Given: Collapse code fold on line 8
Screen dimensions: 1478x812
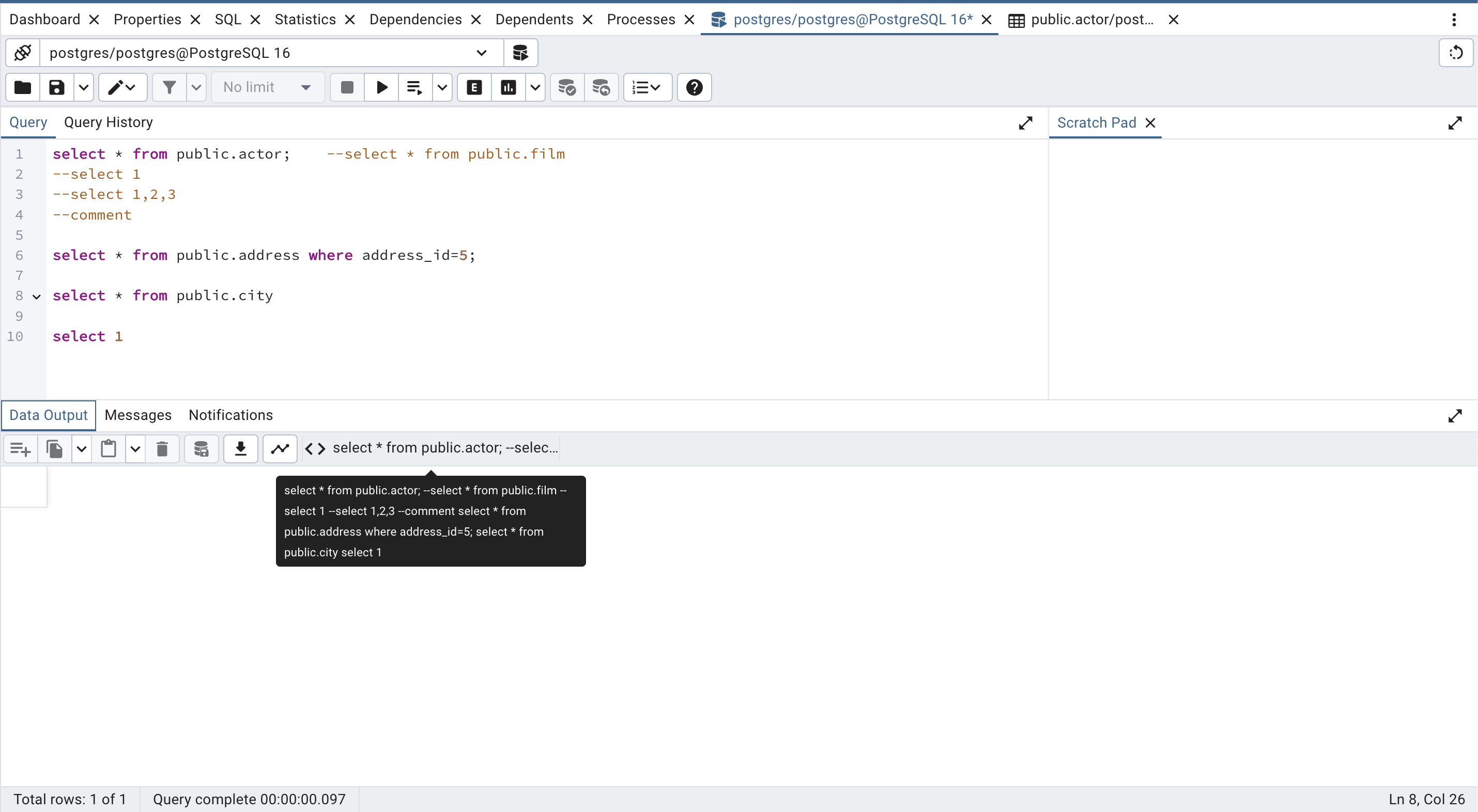Looking at the screenshot, I should pos(37,296).
